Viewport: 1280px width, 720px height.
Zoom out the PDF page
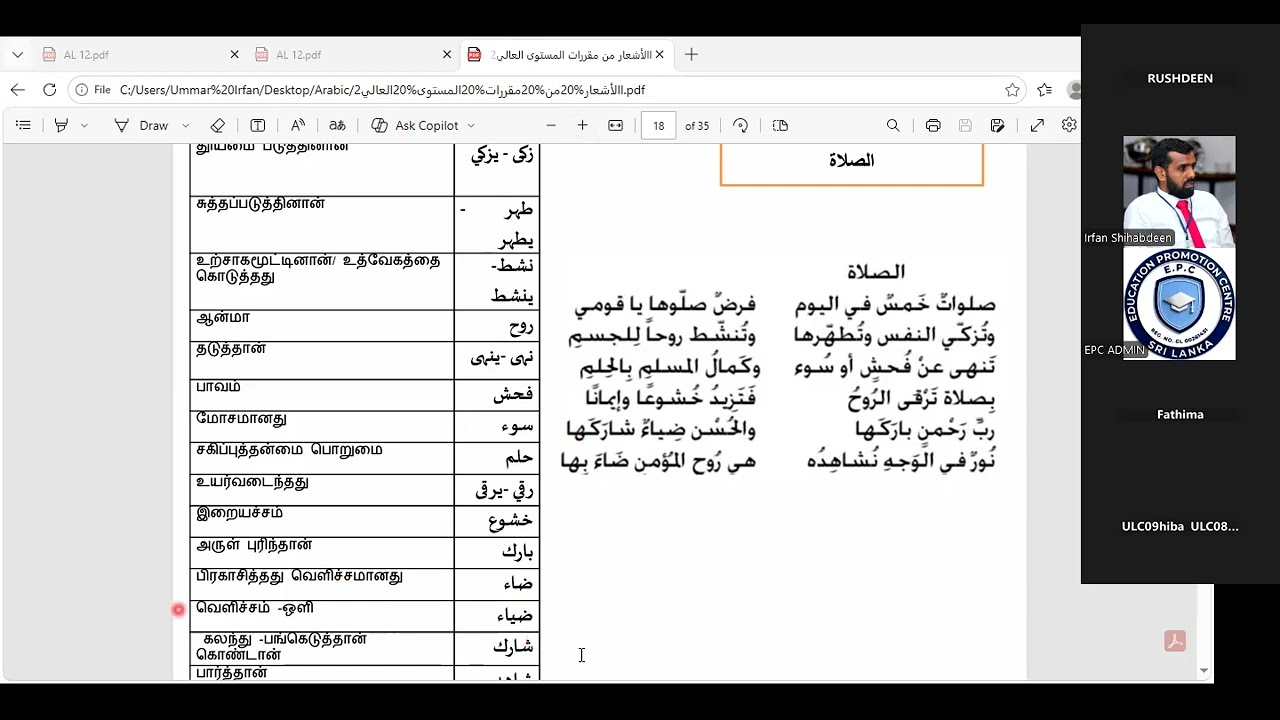click(x=551, y=125)
